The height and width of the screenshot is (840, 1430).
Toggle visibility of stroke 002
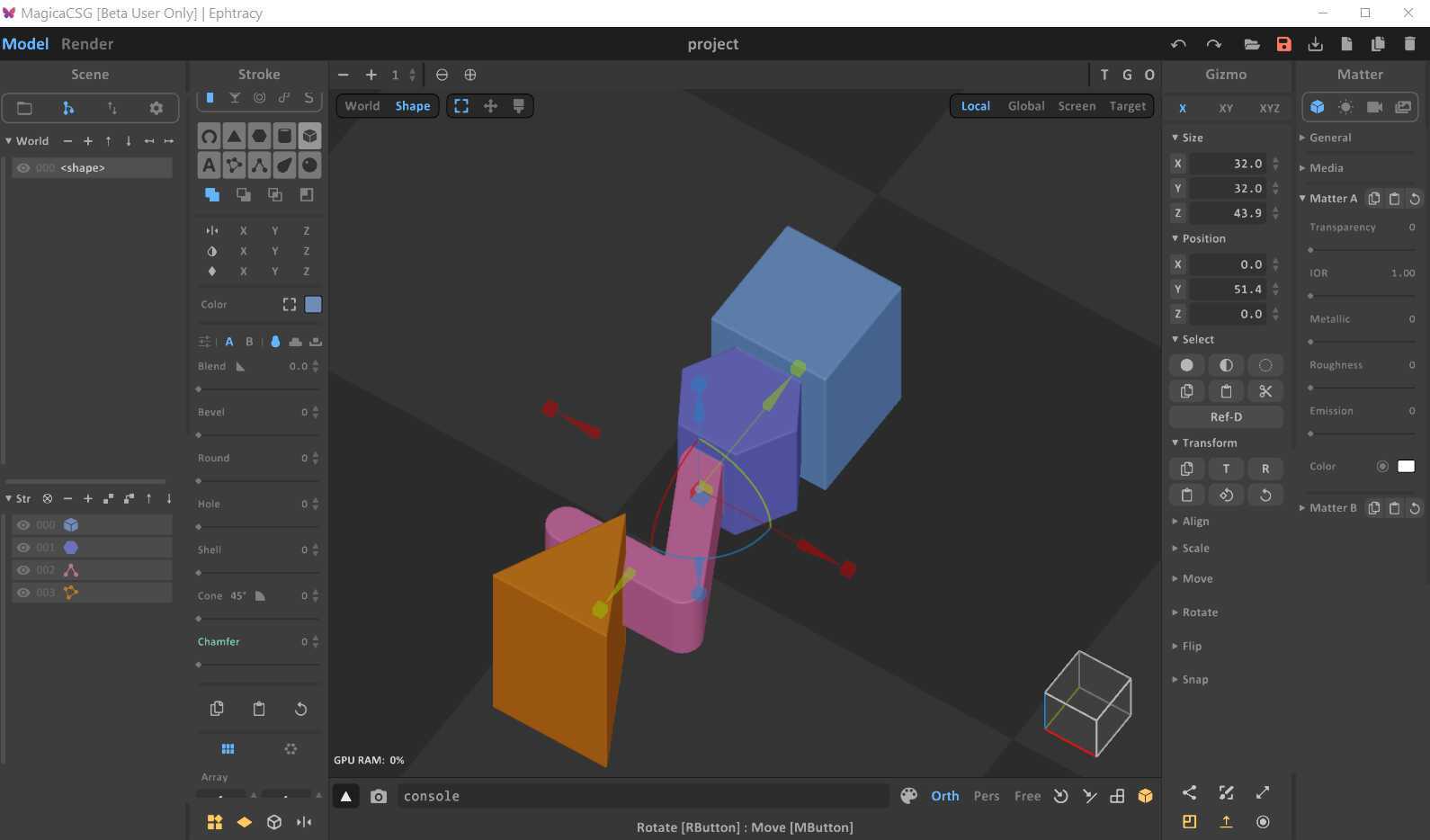(x=23, y=570)
